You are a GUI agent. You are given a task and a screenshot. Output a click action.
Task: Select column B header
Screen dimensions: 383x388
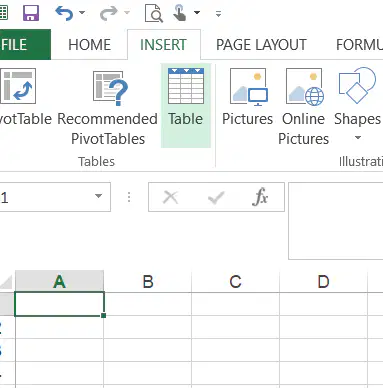tap(148, 282)
